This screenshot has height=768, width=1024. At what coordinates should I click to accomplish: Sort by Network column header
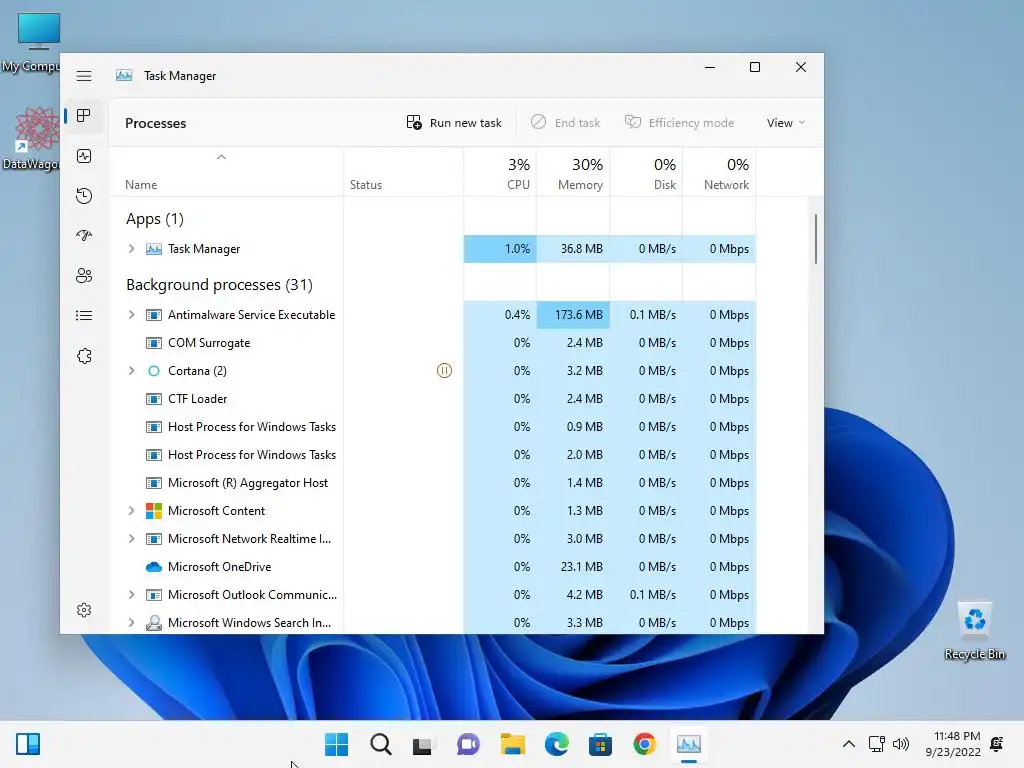pos(719,172)
